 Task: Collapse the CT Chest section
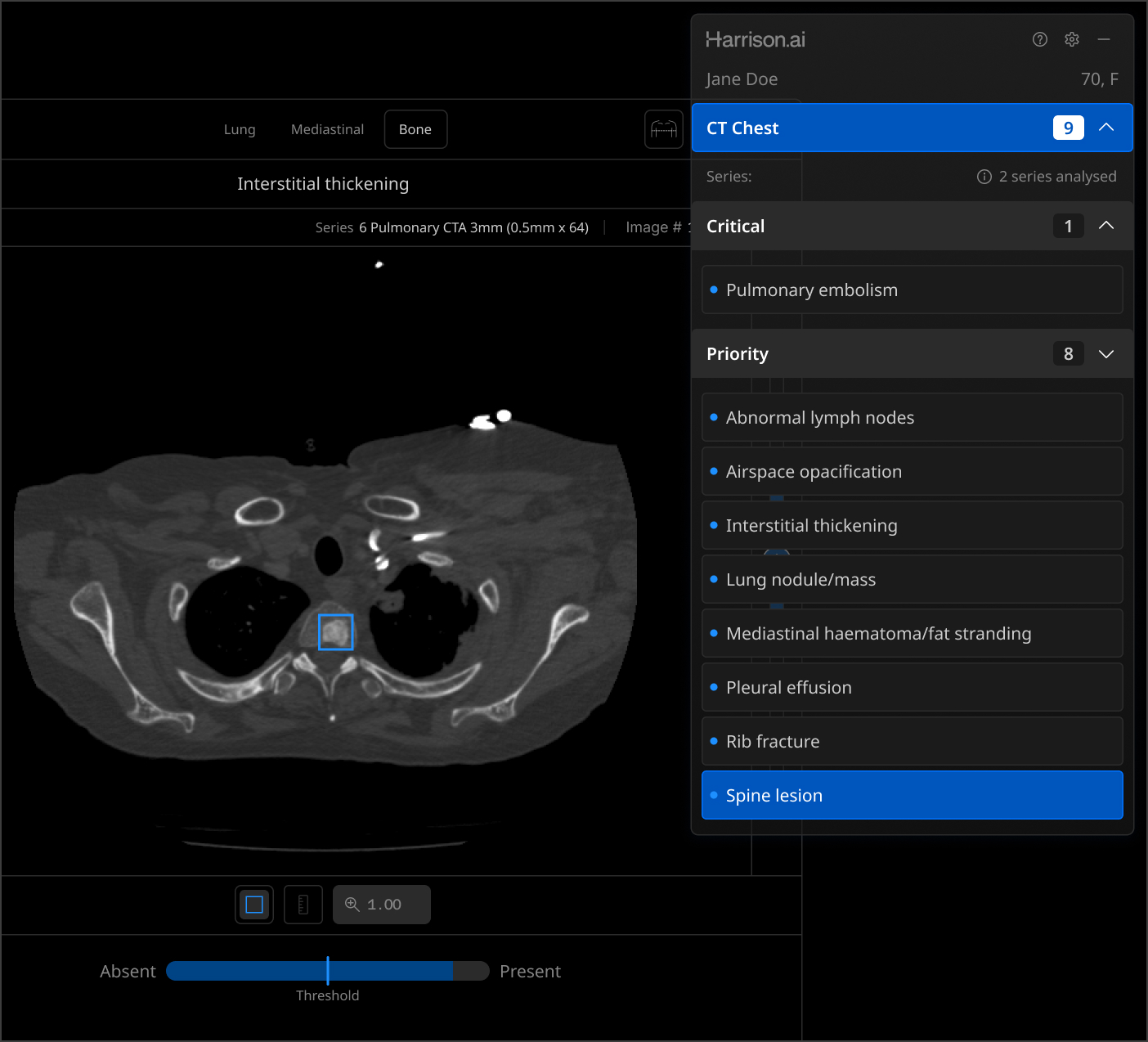[x=1105, y=128]
